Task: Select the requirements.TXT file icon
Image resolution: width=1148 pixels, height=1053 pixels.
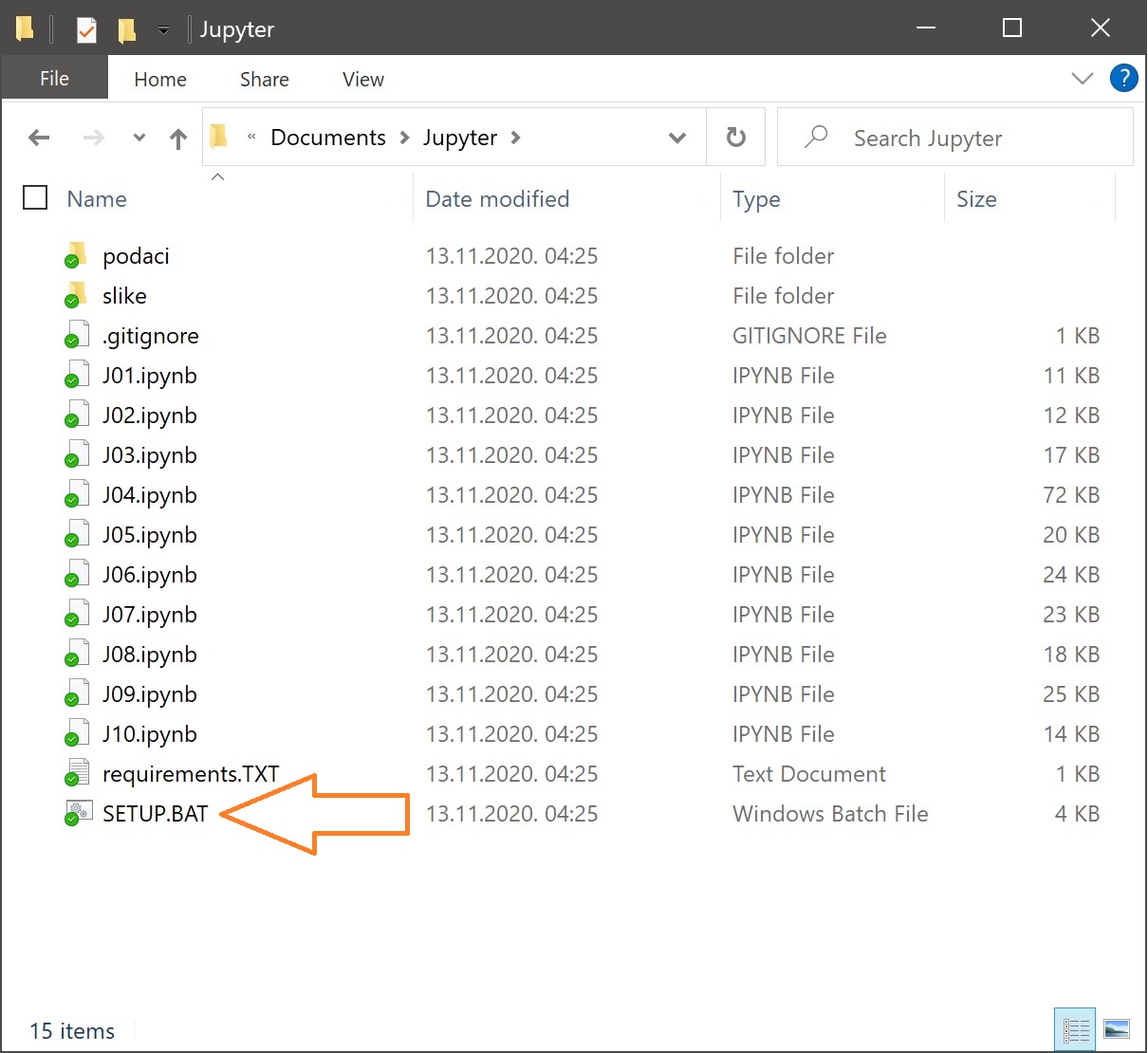Action: pyautogui.click(x=76, y=773)
